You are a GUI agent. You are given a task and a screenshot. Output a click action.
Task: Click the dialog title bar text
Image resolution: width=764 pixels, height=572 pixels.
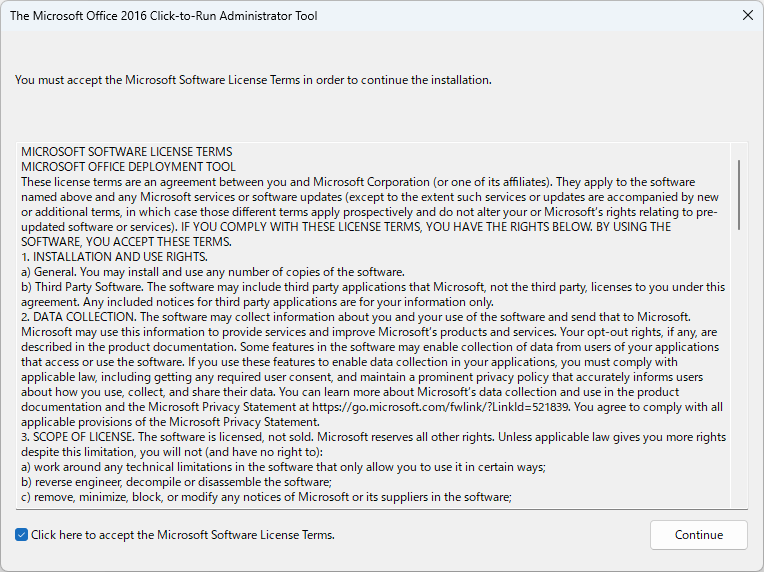[x=164, y=16]
